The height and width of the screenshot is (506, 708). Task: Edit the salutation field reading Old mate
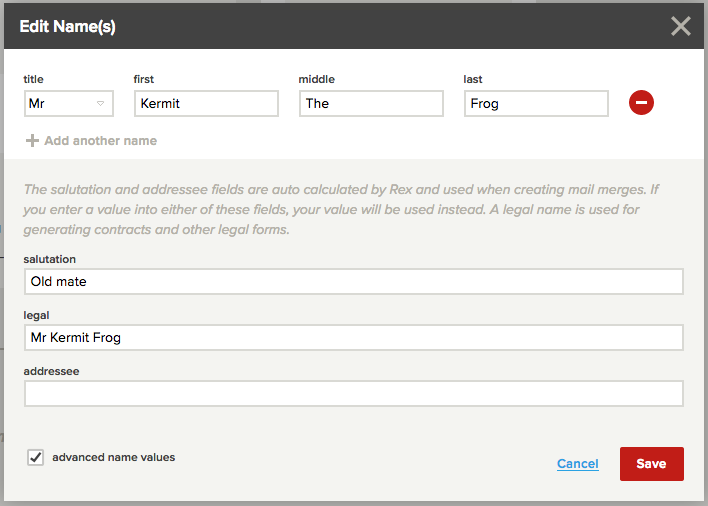click(x=354, y=281)
